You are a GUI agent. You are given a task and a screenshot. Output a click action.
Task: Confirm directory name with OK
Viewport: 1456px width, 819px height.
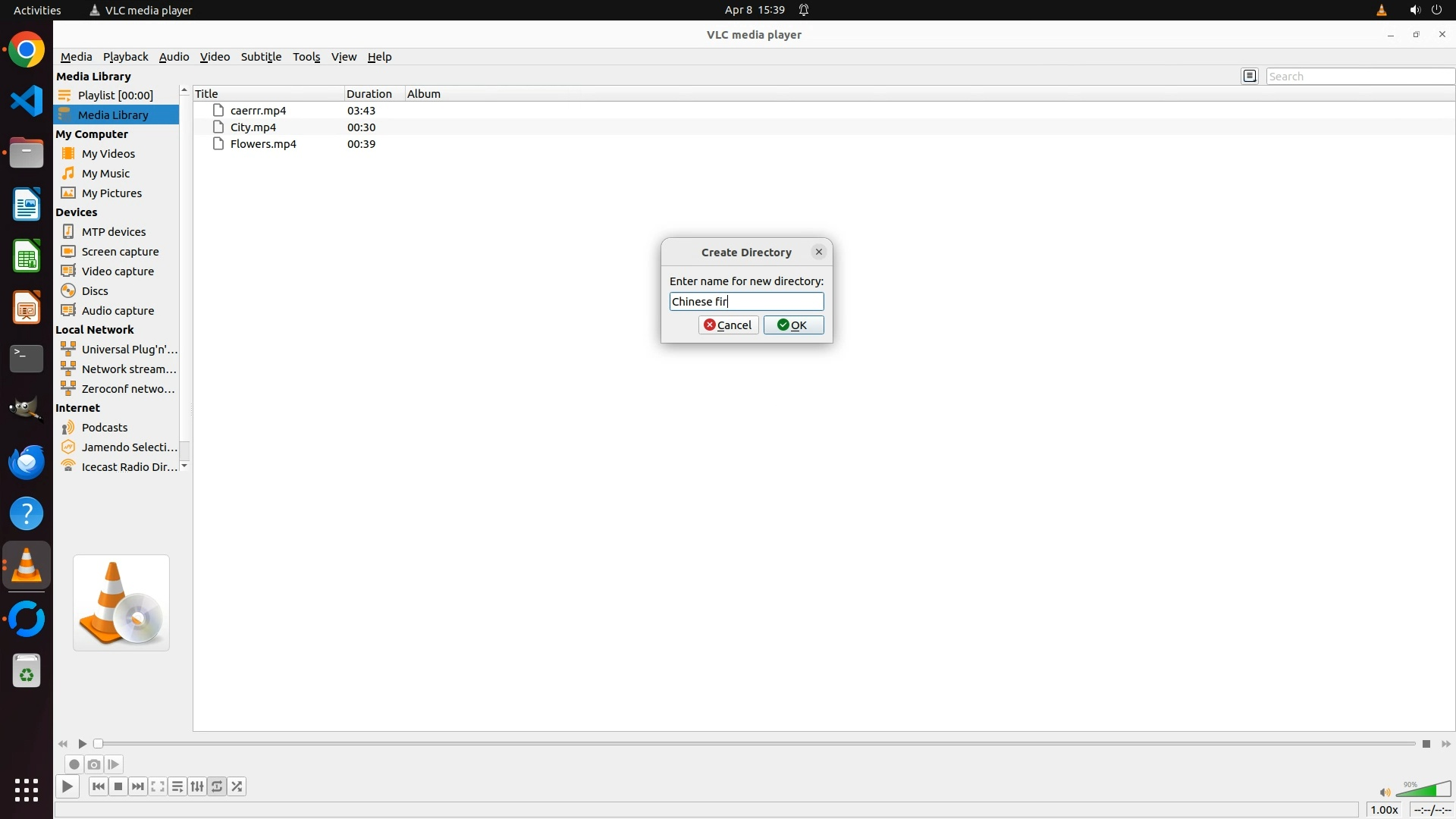[x=793, y=325]
